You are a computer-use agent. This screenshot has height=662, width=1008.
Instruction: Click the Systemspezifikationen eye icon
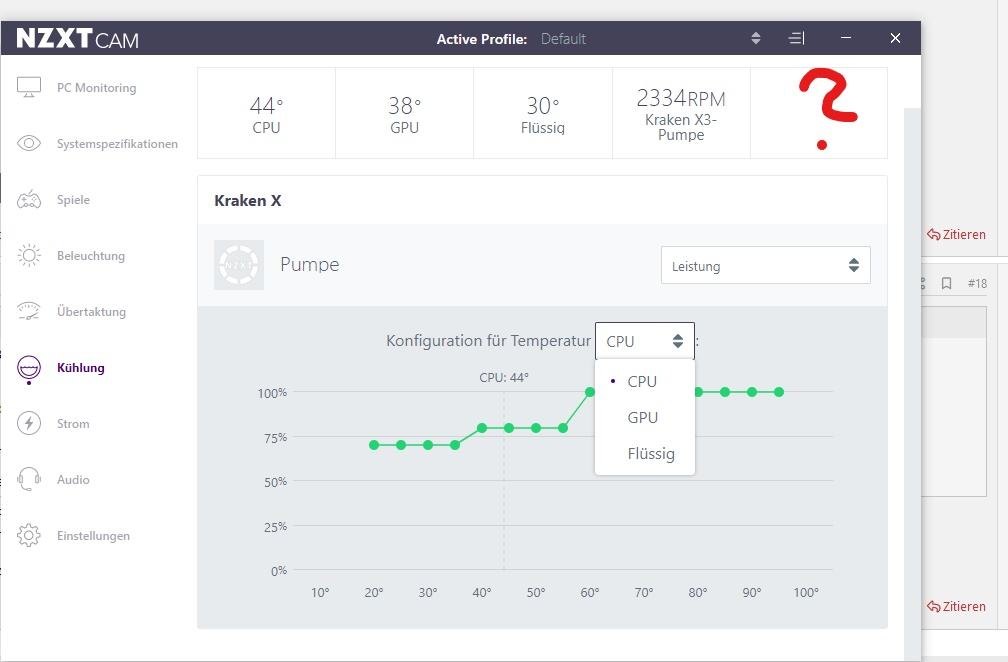tap(29, 143)
